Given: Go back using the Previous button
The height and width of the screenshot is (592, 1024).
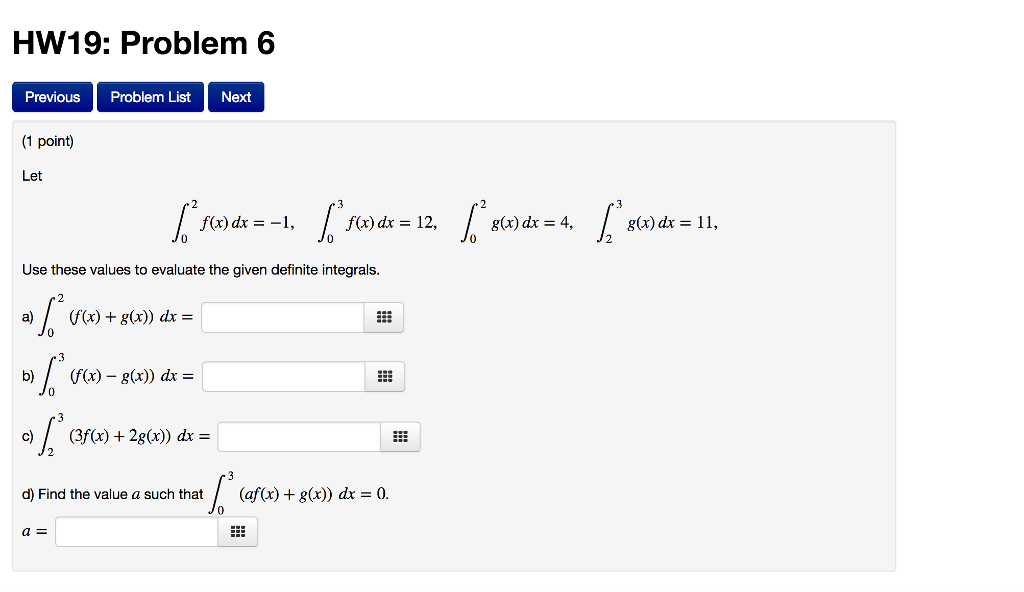Looking at the screenshot, I should pyautogui.click(x=52, y=96).
